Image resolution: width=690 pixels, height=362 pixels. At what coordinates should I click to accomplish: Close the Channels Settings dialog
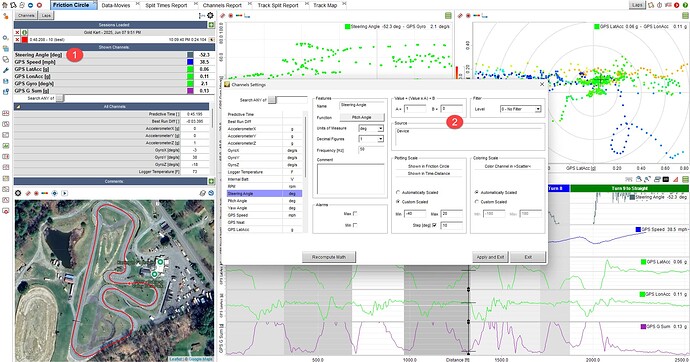click(542, 84)
